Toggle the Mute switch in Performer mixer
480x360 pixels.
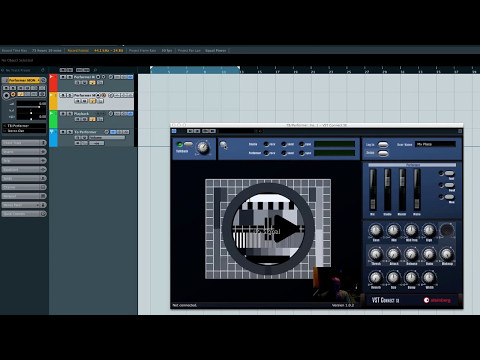pyautogui.click(x=449, y=197)
